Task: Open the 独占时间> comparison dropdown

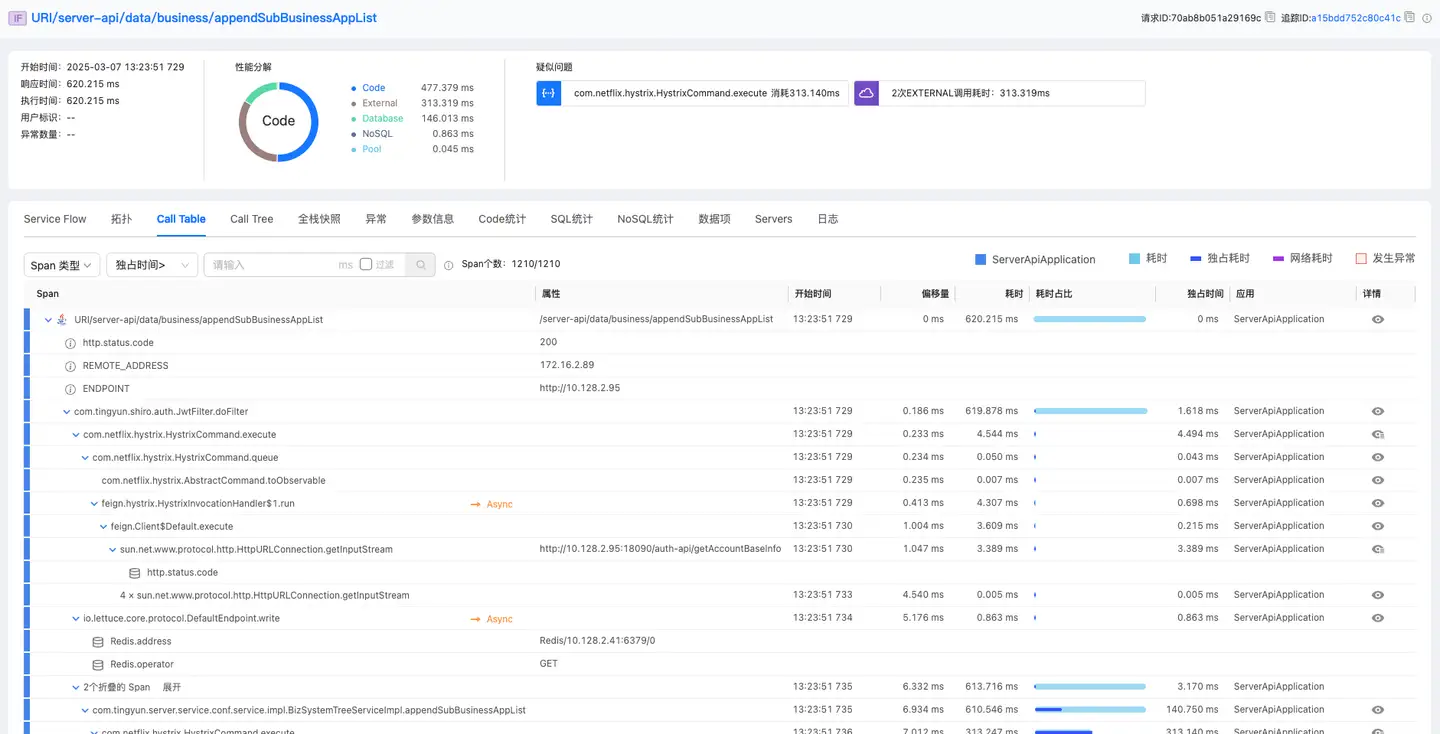Action: [152, 265]
